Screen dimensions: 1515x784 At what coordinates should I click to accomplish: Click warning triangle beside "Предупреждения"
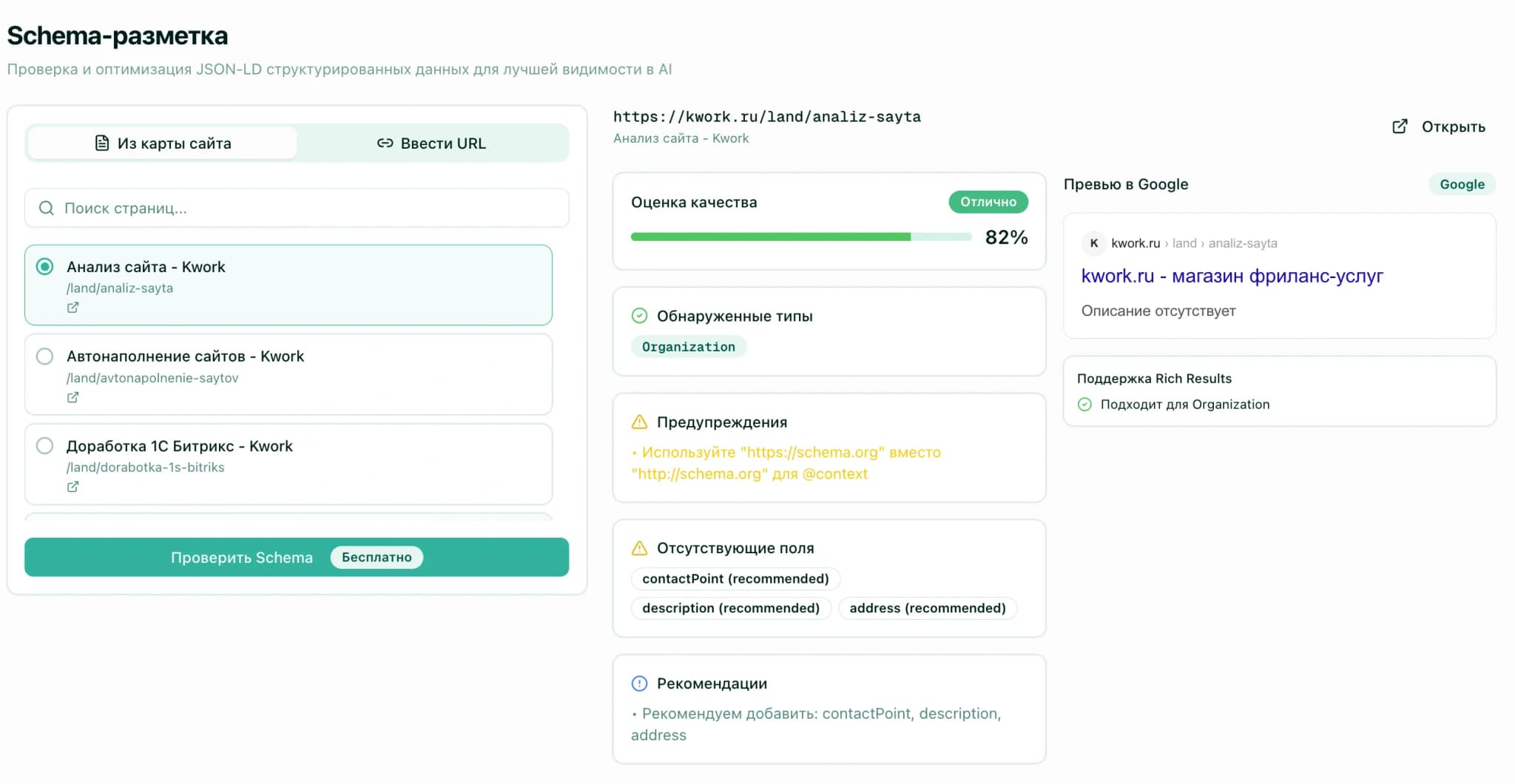point(639,422)
